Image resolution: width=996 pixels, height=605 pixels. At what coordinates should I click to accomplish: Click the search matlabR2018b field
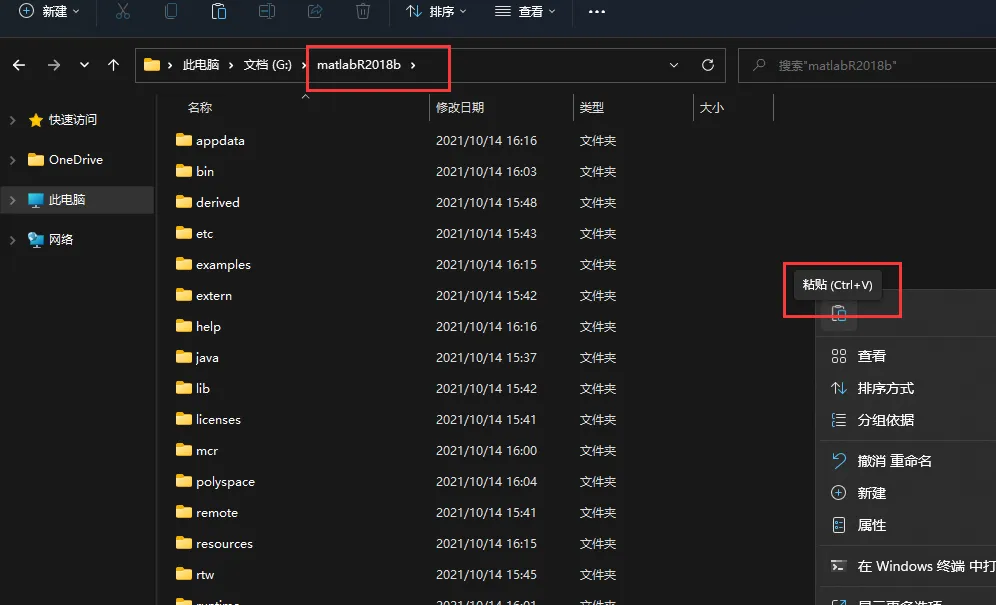click(x=867, y=65)
